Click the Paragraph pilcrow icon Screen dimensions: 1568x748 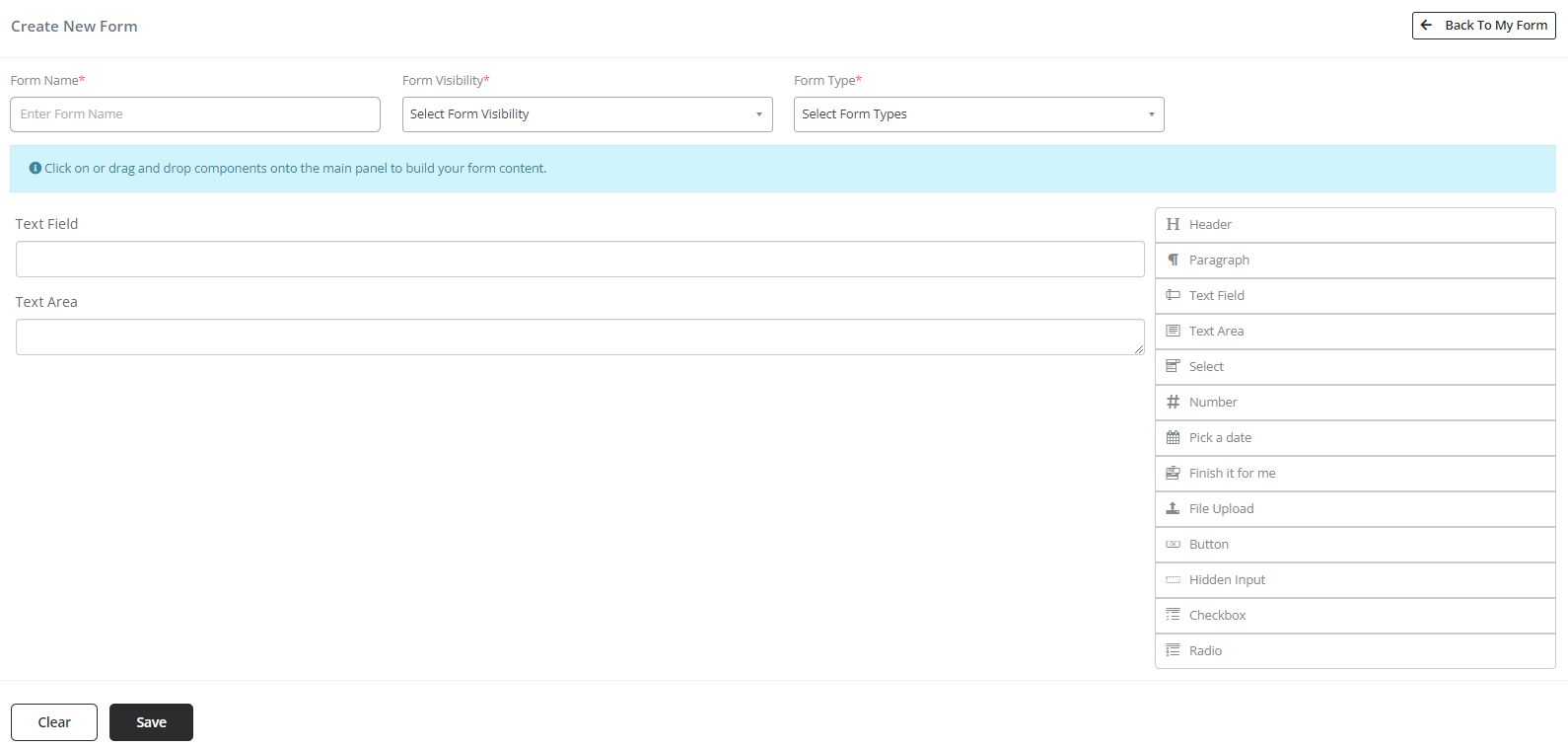[x=1173, y=261]
